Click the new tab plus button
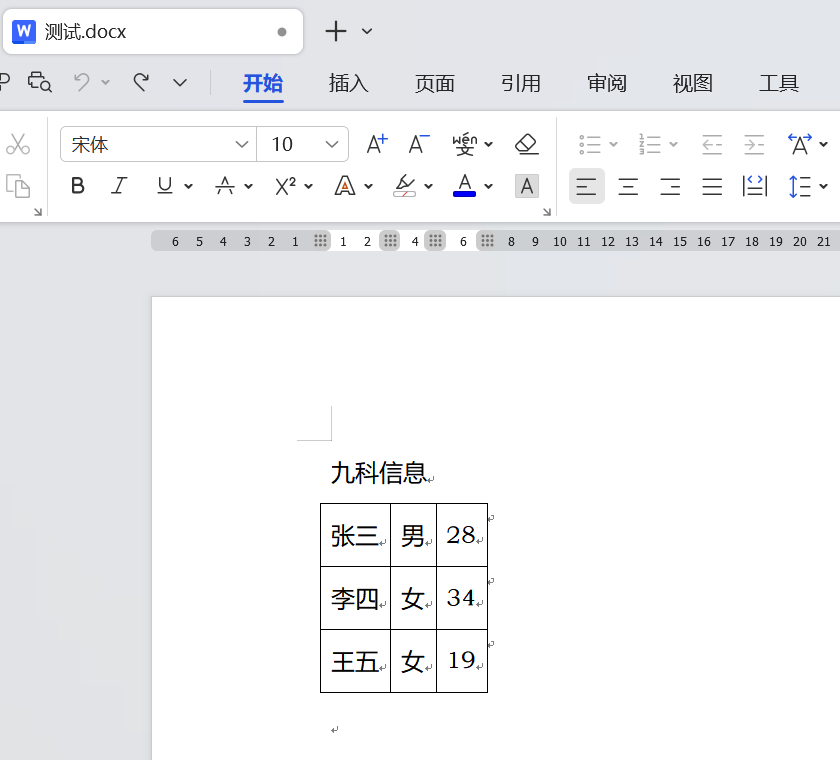Image resolution: width=840 pixels, height=760 pixels. click(336, 32)
